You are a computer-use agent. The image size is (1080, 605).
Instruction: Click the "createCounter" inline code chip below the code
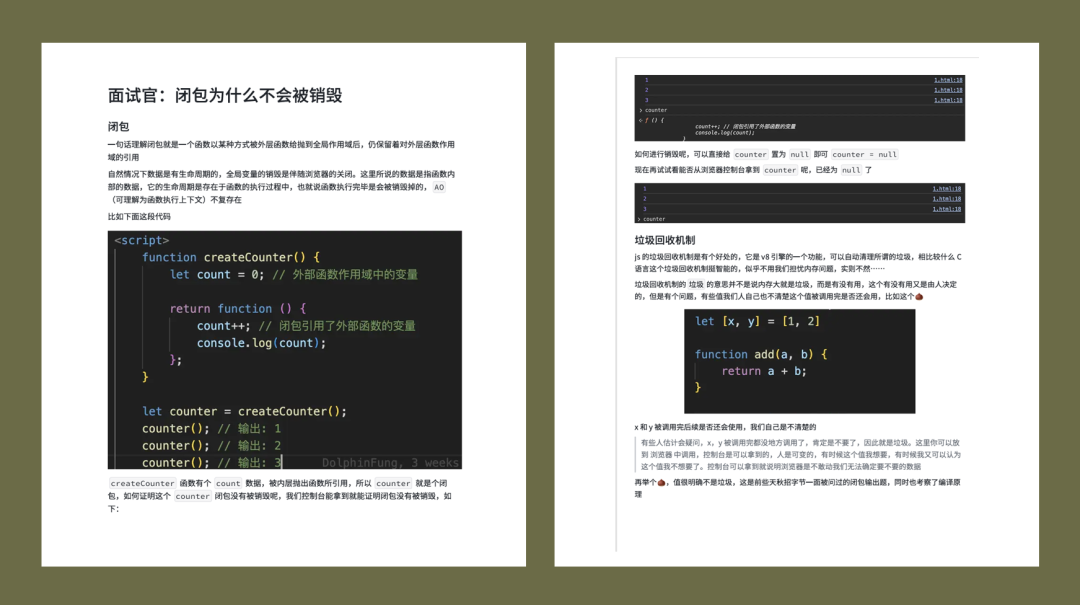pos(143,483)
